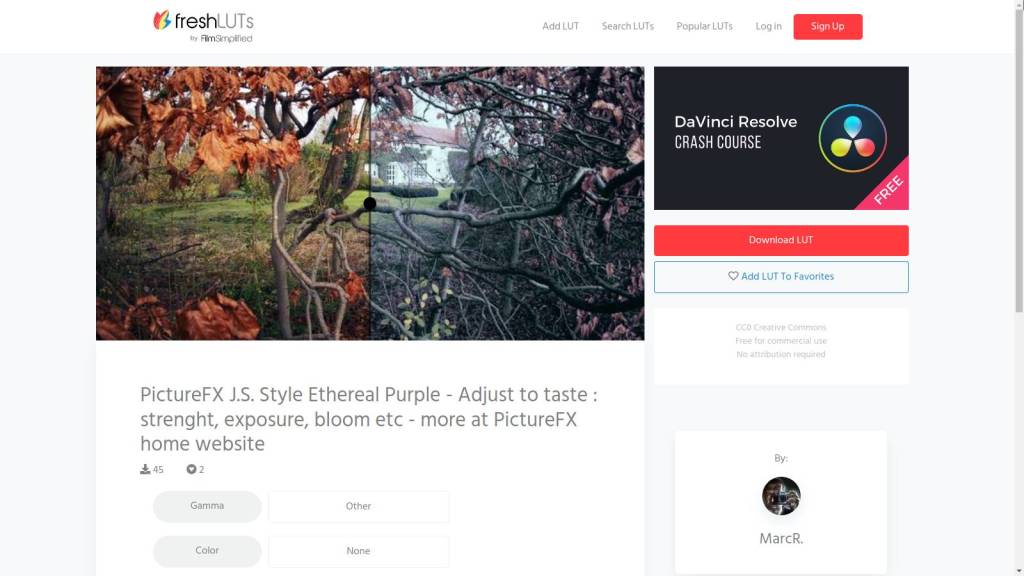
Task: Open MarcR.'s profile avatar
Action: 781,496
